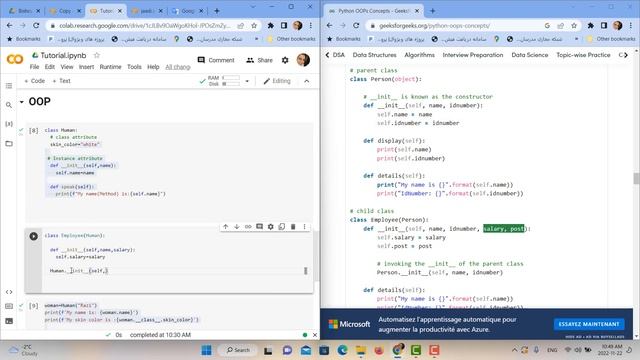Open Code snippets from the sidebar bottom
The image size is (640, 360).
coord(9,292)
